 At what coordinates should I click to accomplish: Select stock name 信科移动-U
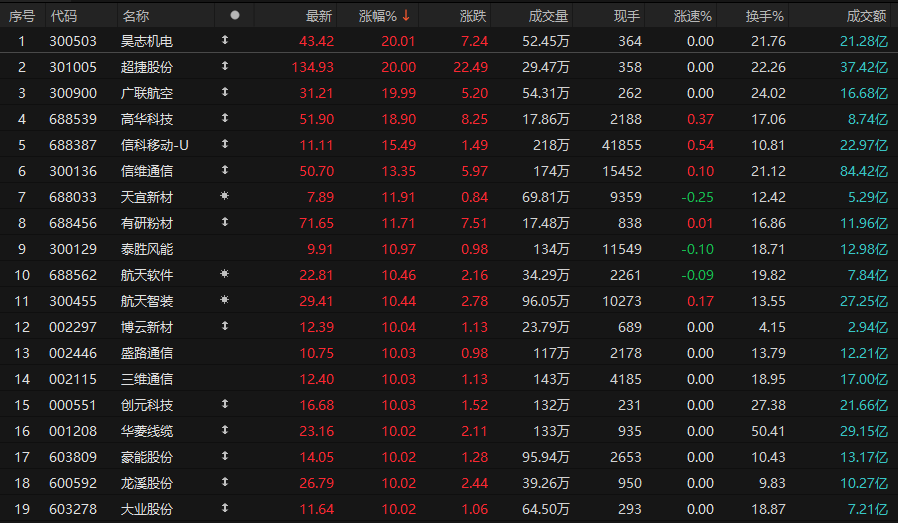pos(155,146)
